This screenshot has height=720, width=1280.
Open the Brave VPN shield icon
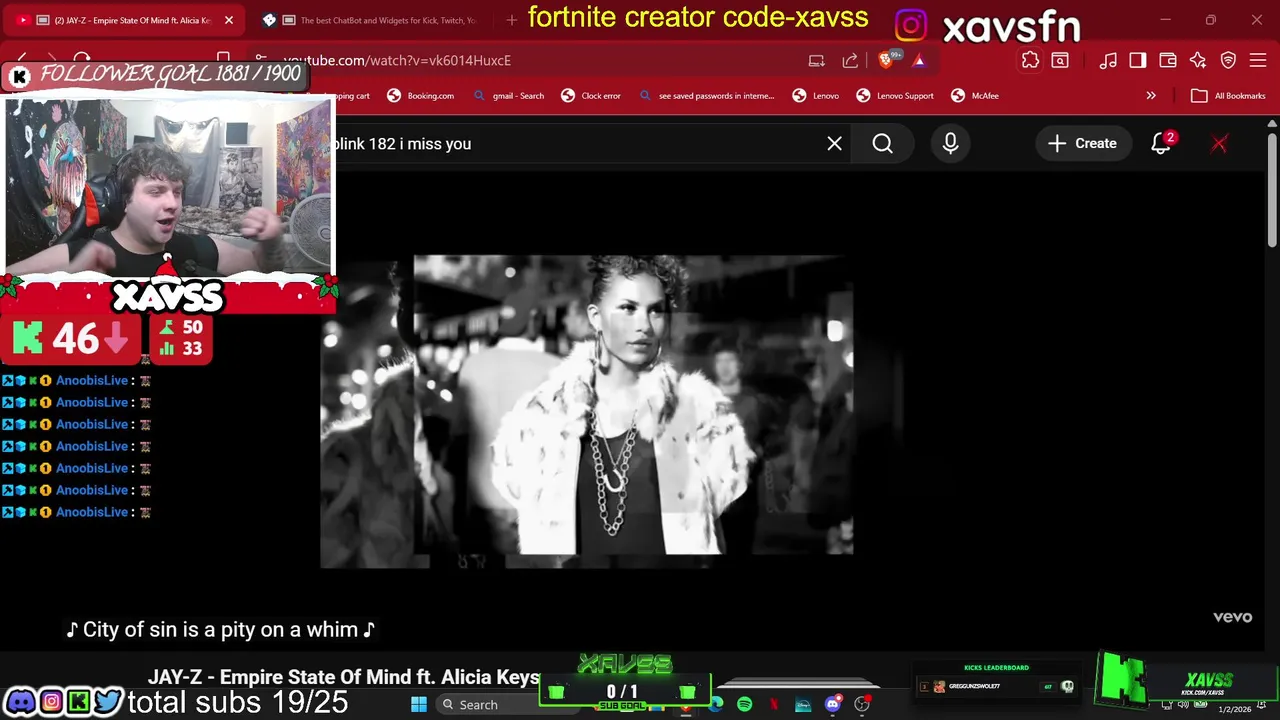click(1228, 61)
